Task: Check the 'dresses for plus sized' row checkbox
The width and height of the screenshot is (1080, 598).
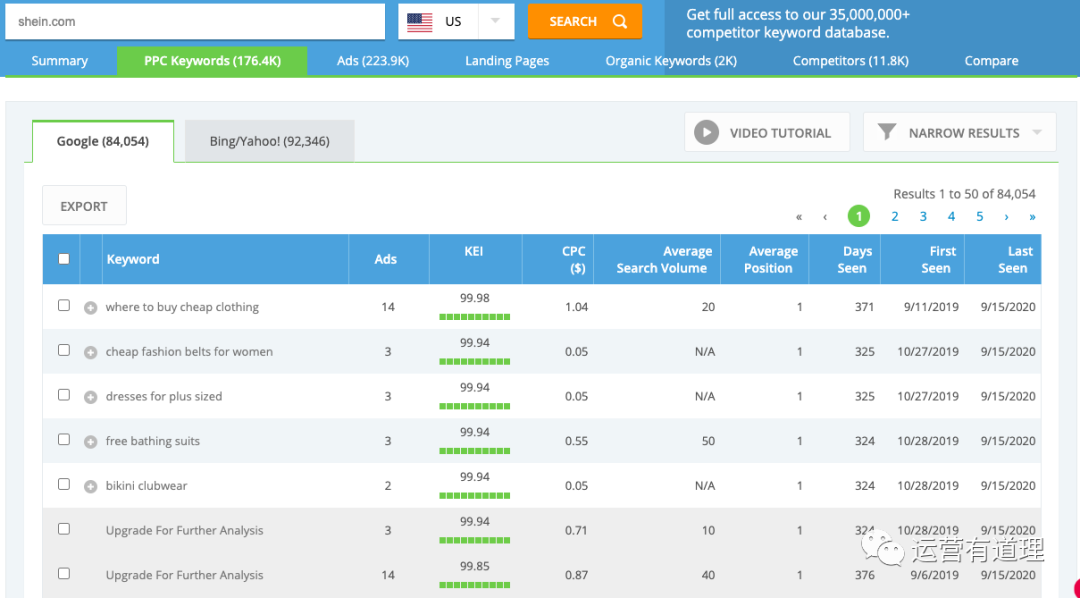Action: (64, 395)
